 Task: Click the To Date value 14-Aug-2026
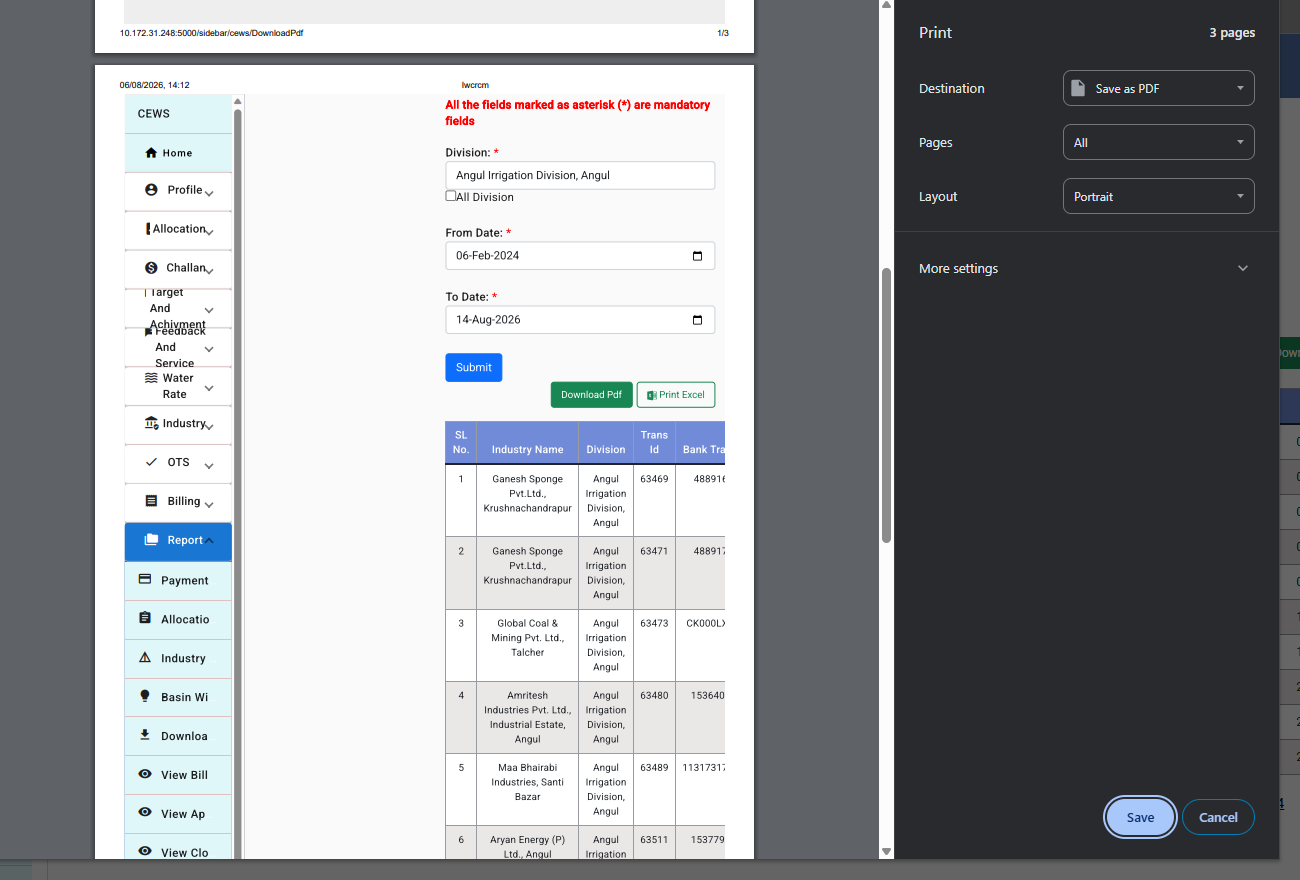pos(489,320)
